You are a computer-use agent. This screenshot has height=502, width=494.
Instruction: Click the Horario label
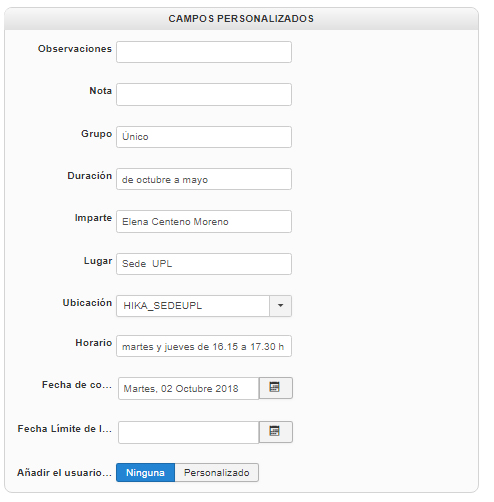pyautogui.click(x=94, y=343)
